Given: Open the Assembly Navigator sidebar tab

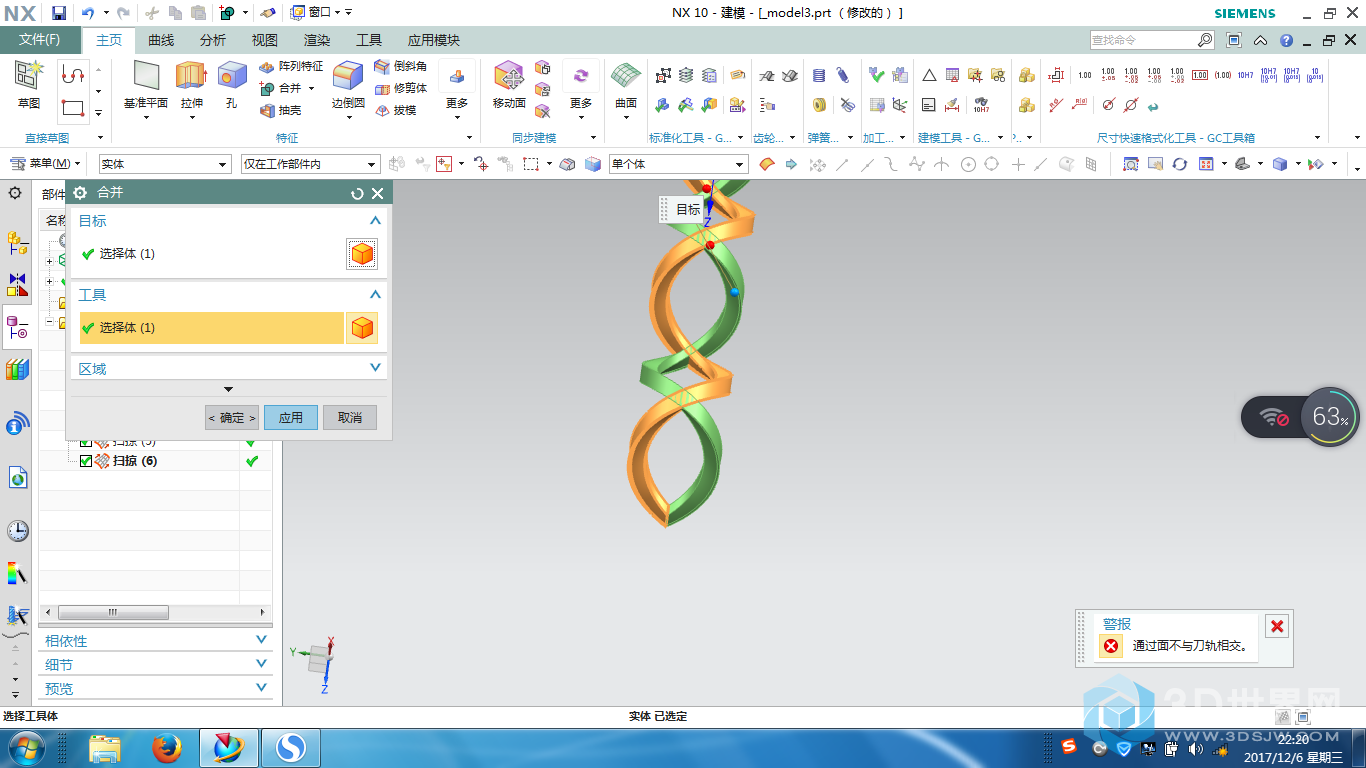Looking at the screenshot, I should point(17,243).
